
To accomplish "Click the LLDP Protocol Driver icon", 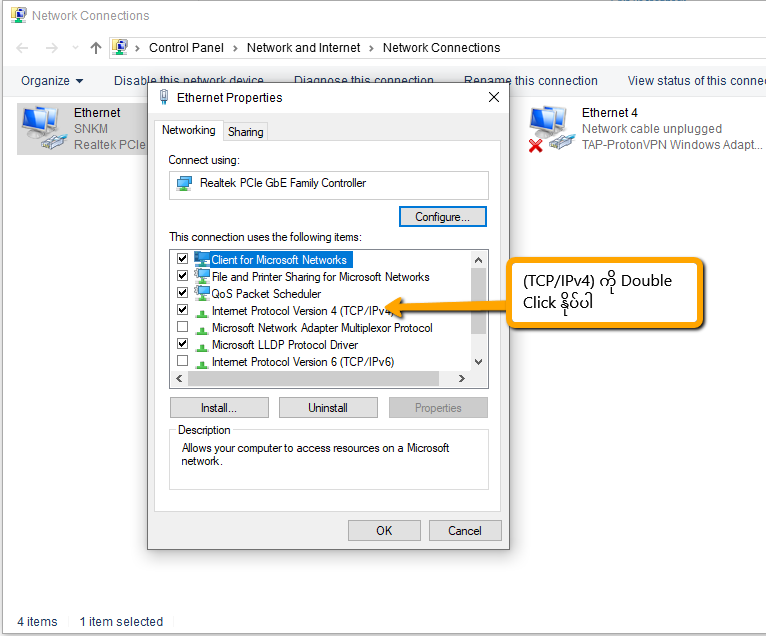I will pyautogui.click(x=202, y=346).
